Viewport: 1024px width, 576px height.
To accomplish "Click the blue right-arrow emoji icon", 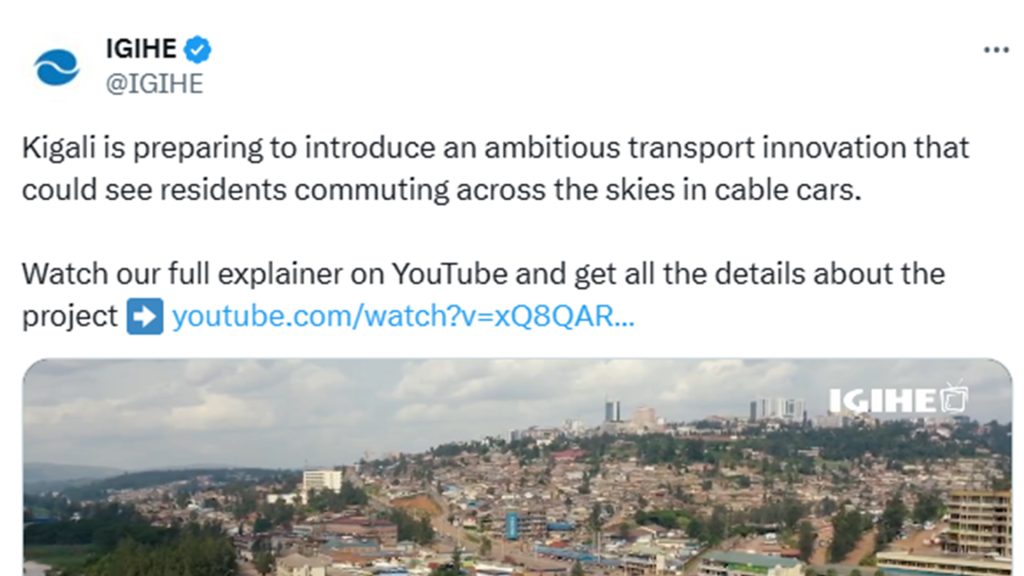I will pyautogui.click(x=145, y=317).
